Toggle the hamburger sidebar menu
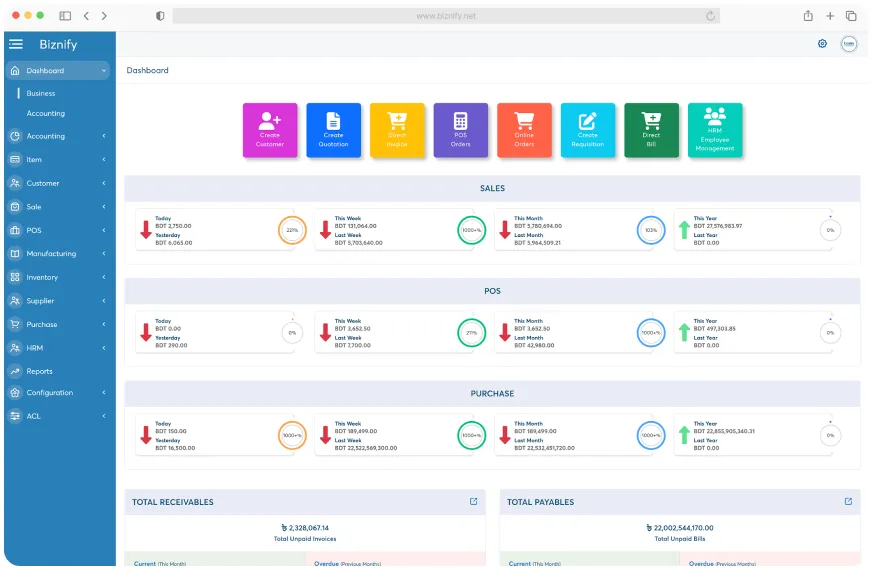The height and width of the screenshot is (570, 872). click(16, 44)
